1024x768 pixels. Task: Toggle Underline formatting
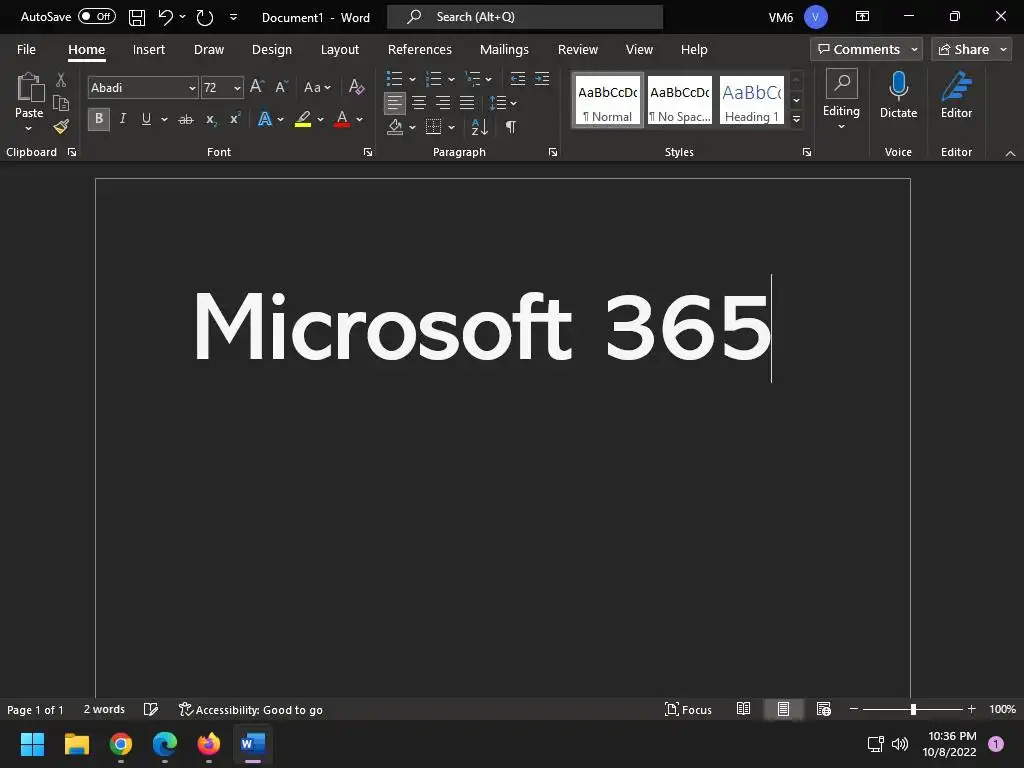[146, 119]
